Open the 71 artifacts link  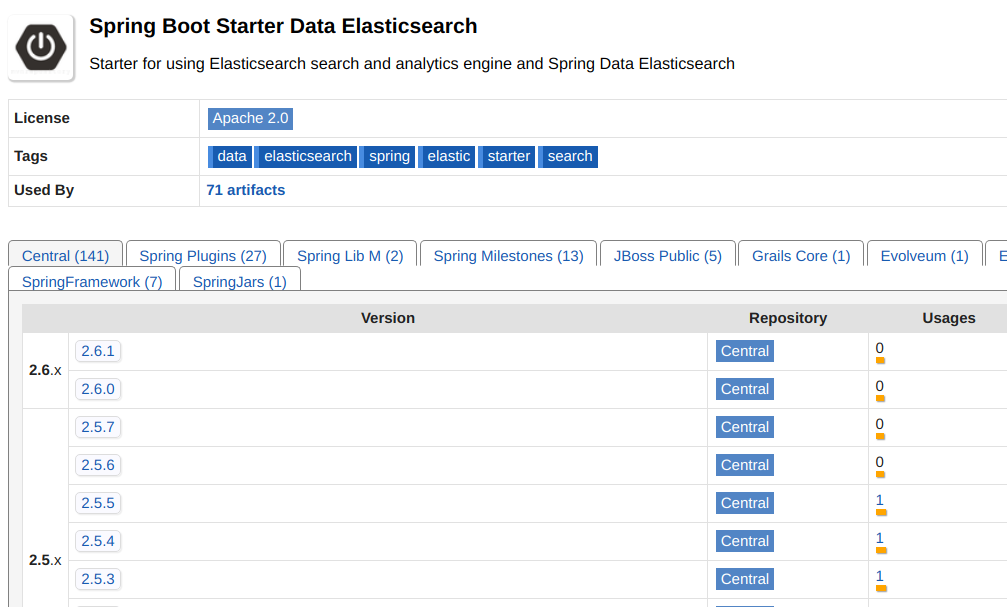(x=245, y=190)
